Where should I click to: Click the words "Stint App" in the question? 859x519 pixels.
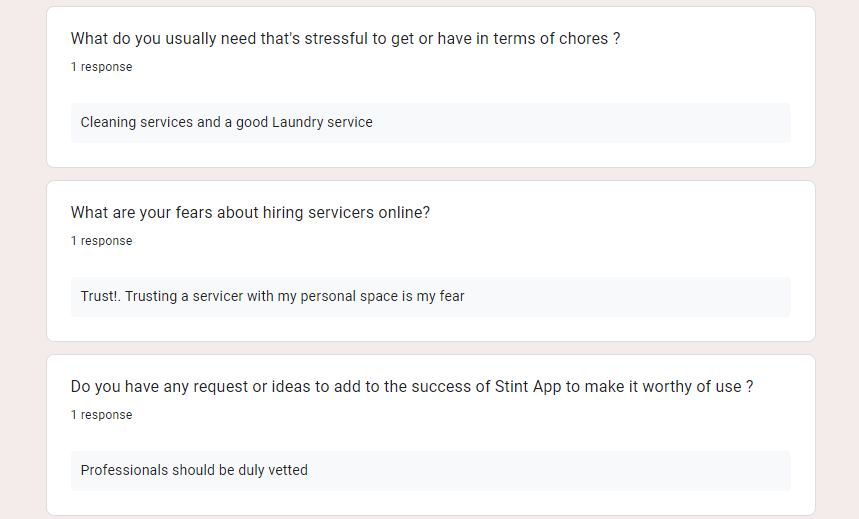(x=529, y=387)
